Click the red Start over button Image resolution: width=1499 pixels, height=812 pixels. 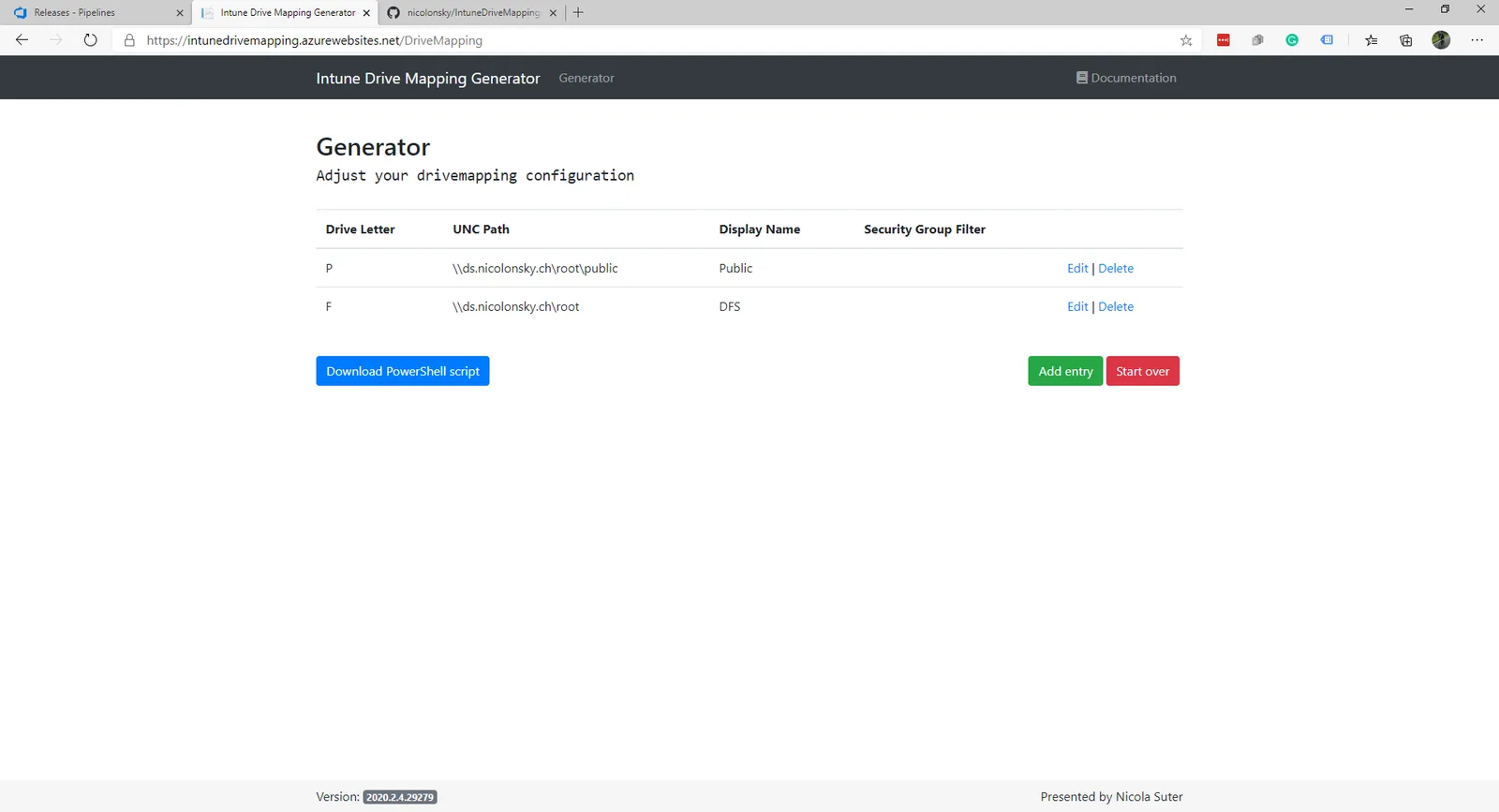tap(1142, 371)
